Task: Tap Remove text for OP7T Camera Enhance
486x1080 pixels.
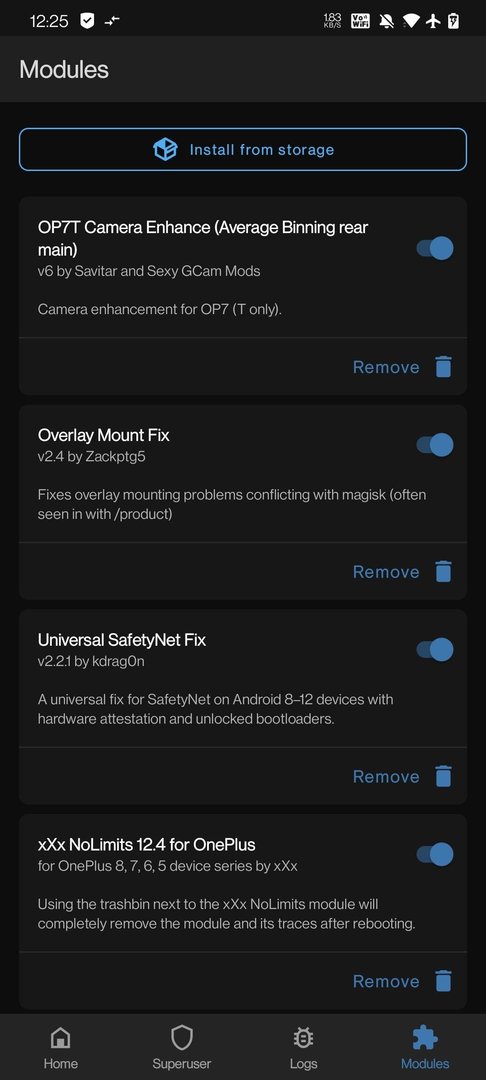Action: click(x=386, y=367)
